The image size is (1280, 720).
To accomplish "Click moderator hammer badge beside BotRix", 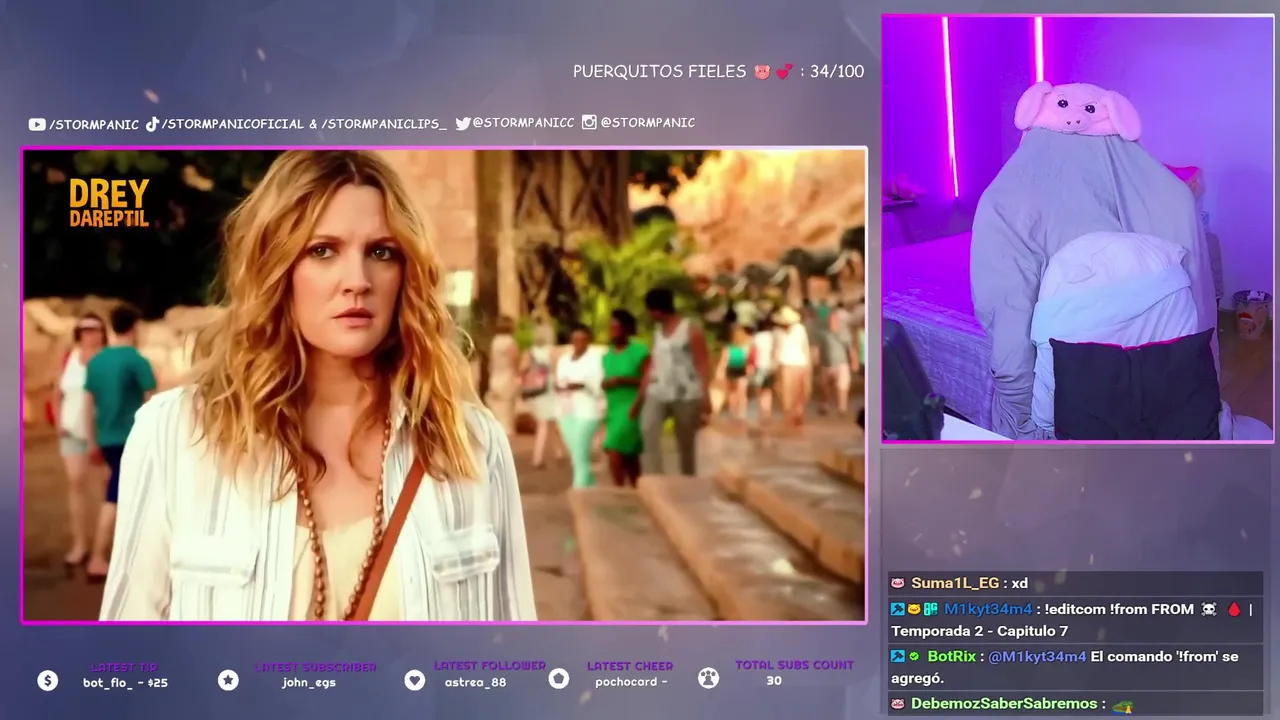I will click(x=898, y=657).
